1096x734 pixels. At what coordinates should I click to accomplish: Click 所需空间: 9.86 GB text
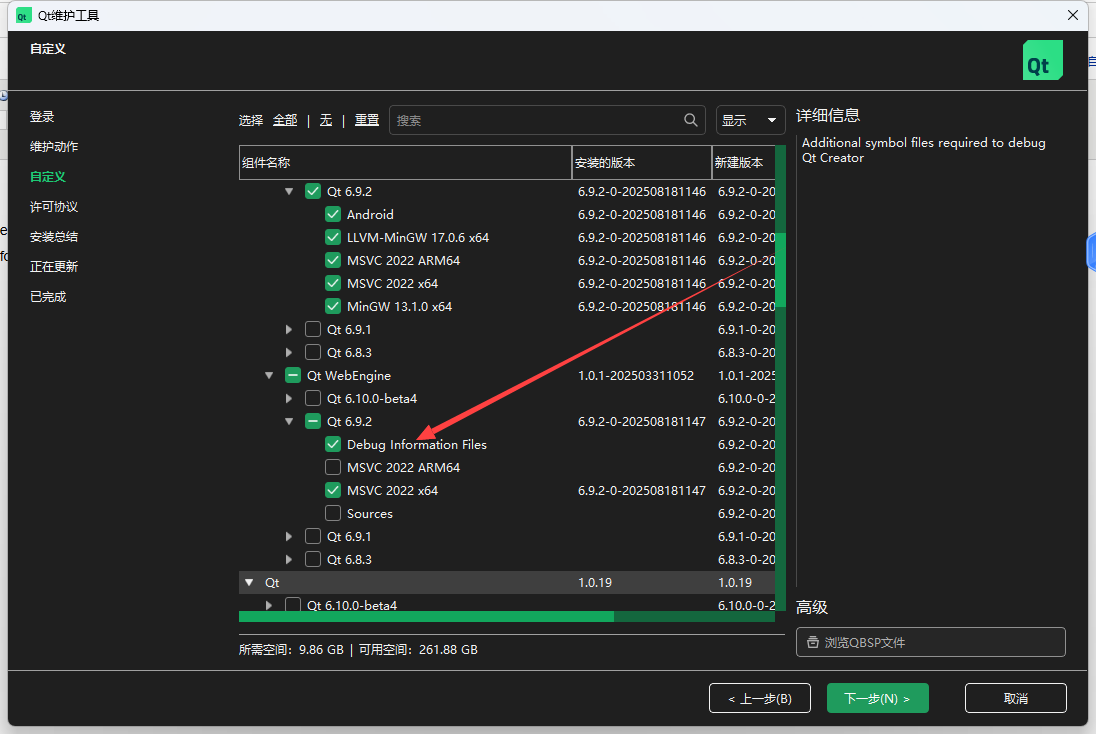pos(291,649)
